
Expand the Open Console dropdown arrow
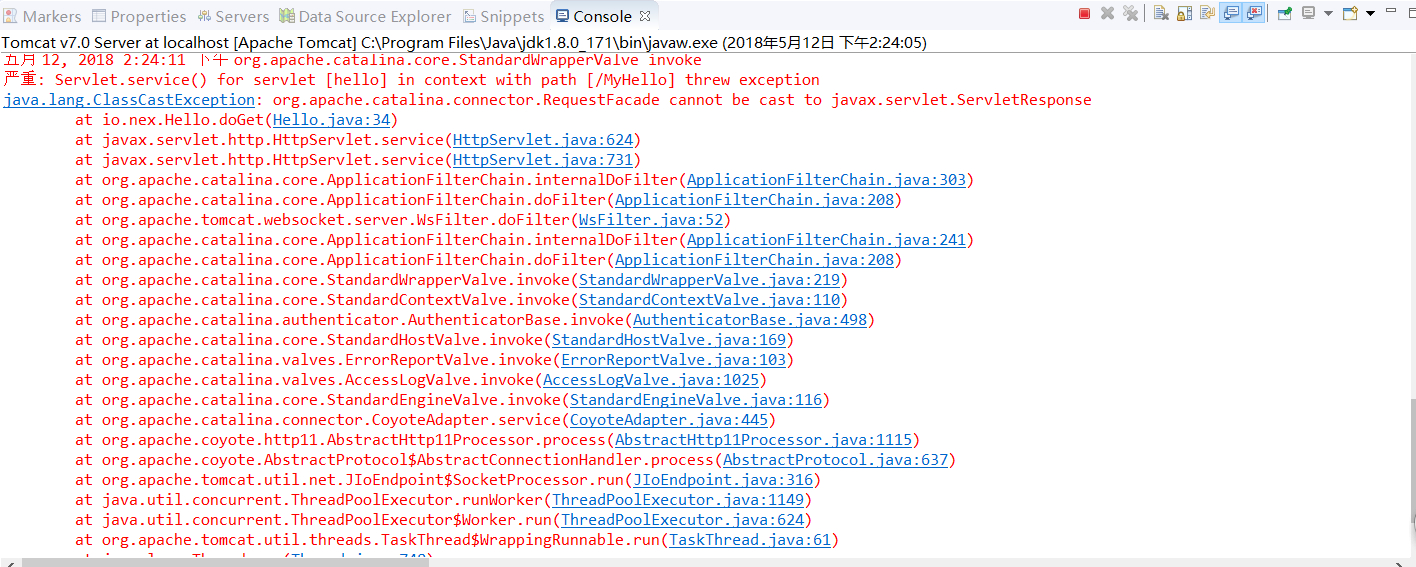tap(1370, 13)
